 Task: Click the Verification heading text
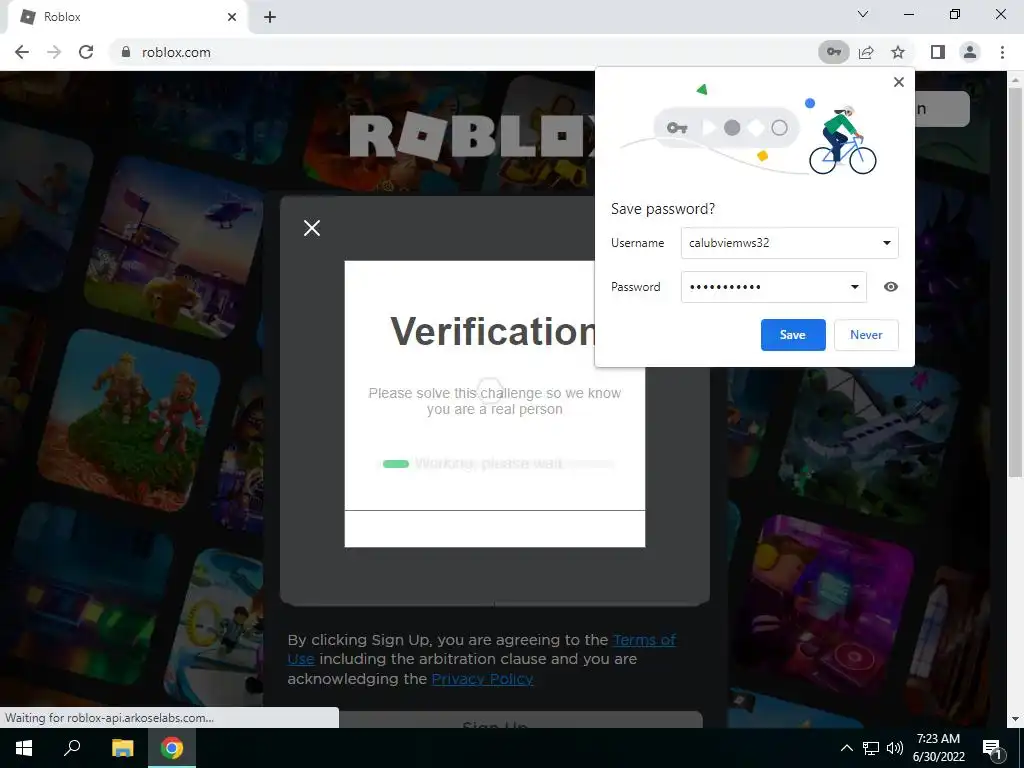pos(493,332)
